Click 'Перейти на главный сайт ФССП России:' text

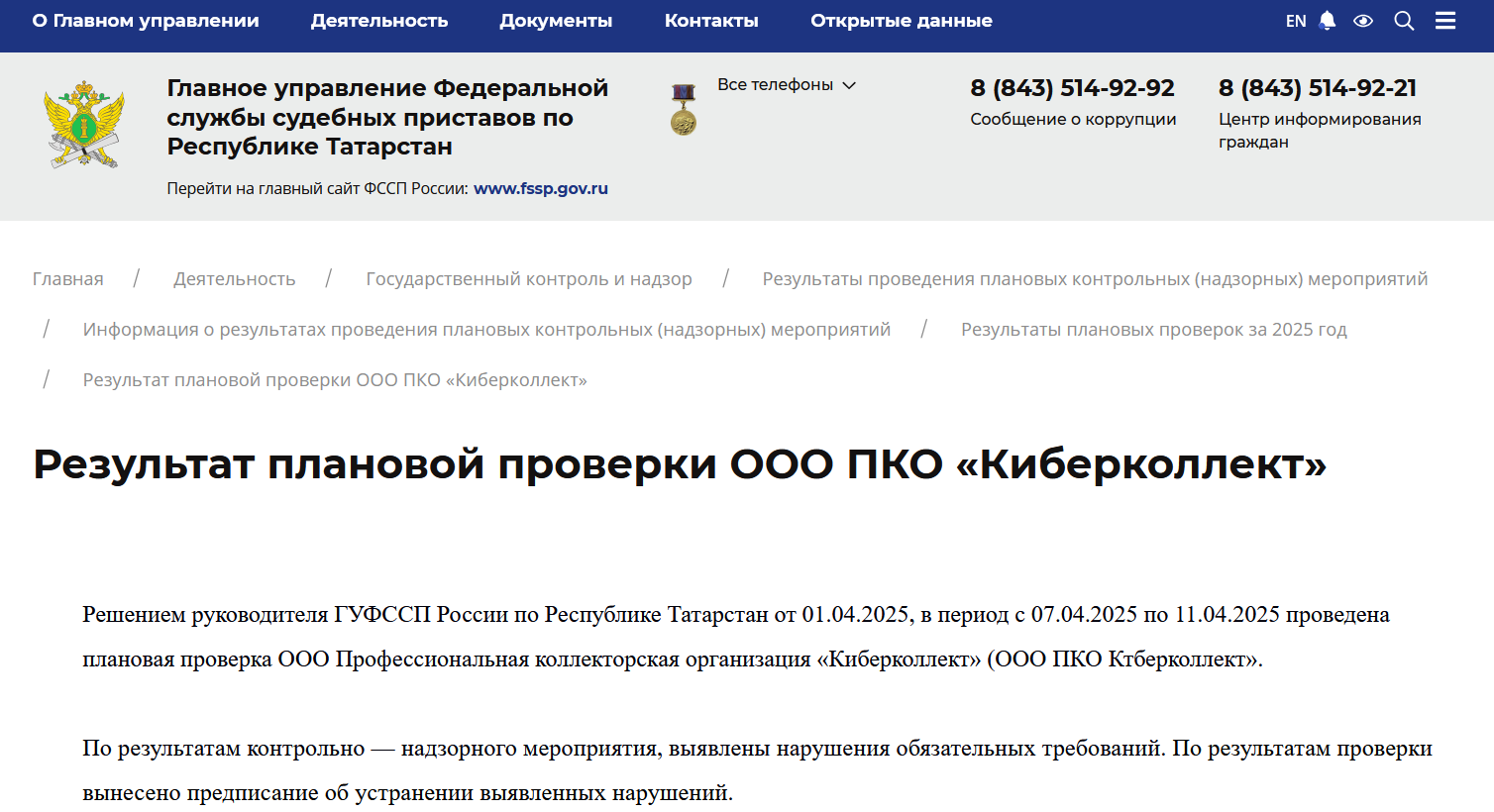(x=317, y=188)
